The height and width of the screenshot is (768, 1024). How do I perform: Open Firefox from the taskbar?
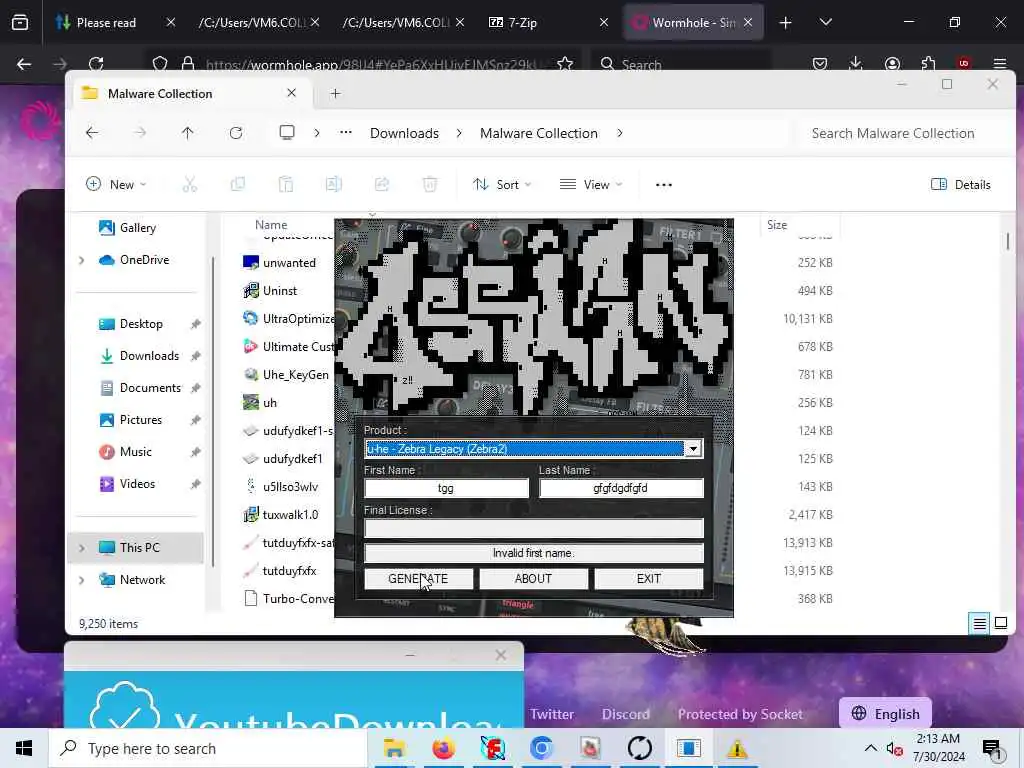point(443,748)
